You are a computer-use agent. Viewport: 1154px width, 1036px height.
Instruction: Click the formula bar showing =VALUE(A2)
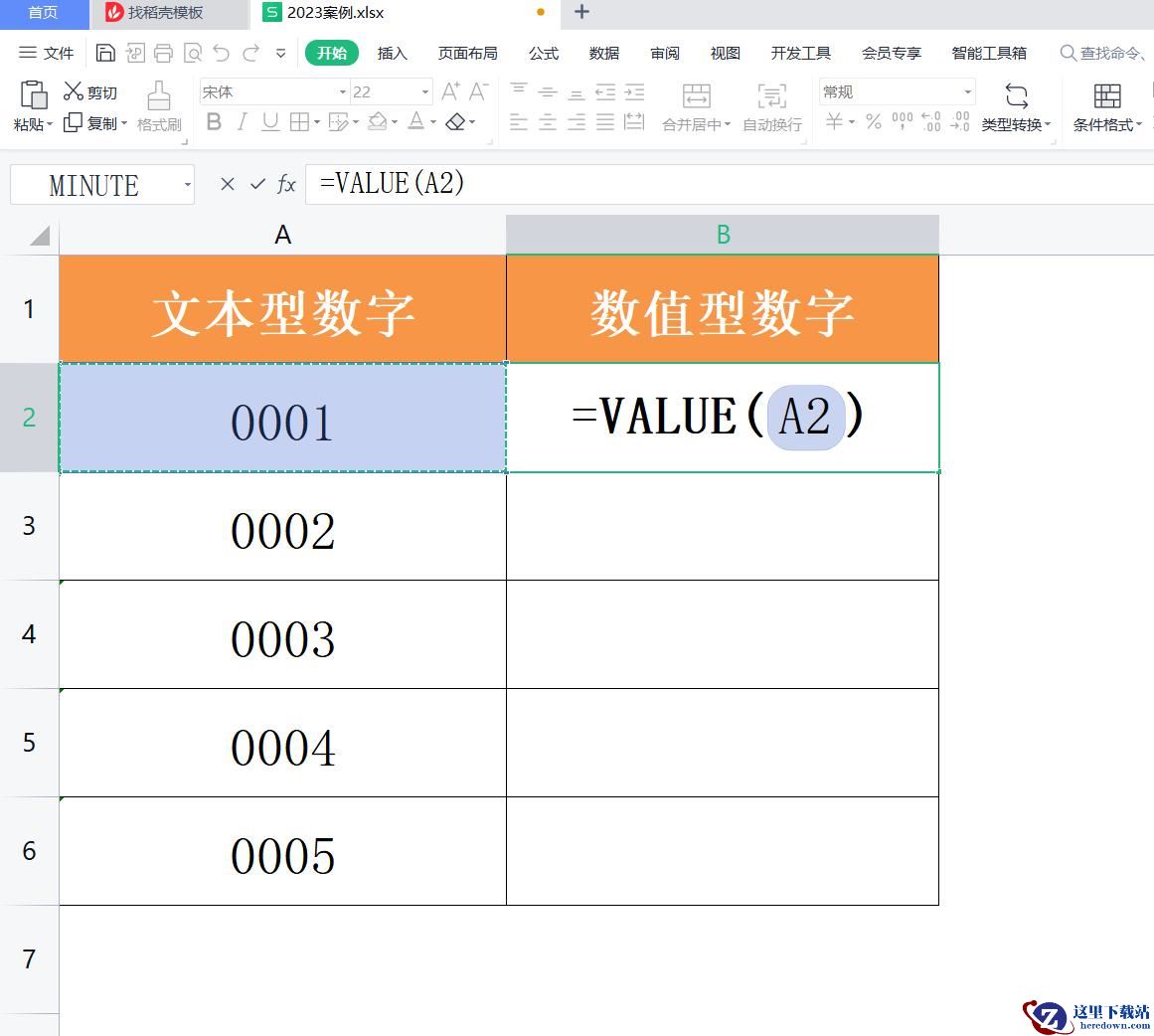click(729, 184)
